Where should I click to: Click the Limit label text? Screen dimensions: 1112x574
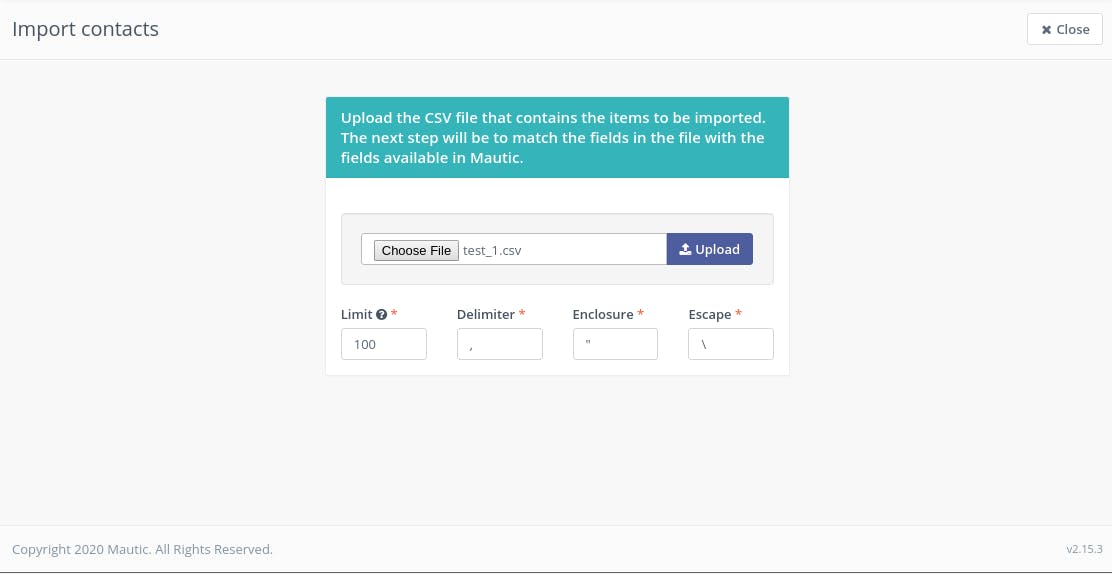pyautogui.click(x=357, y=314)
